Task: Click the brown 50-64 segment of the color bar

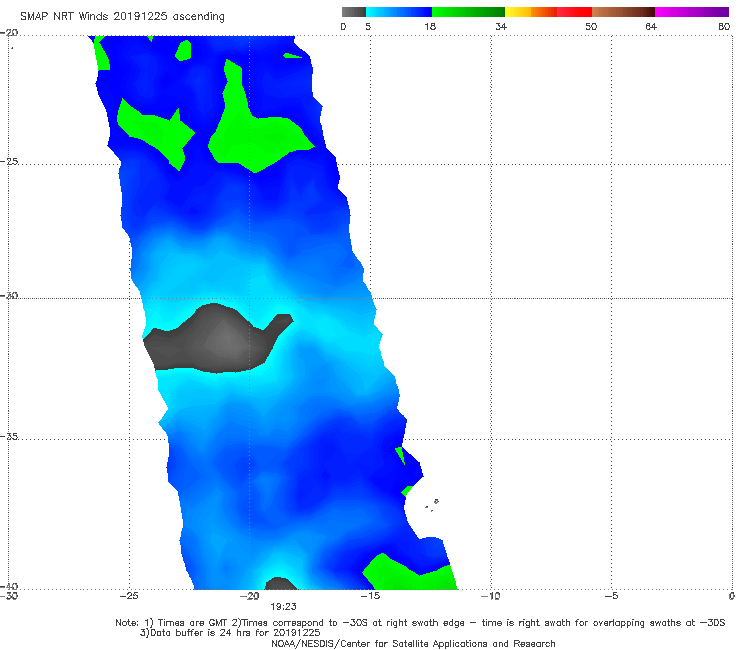Action: [x=623, y=12]
